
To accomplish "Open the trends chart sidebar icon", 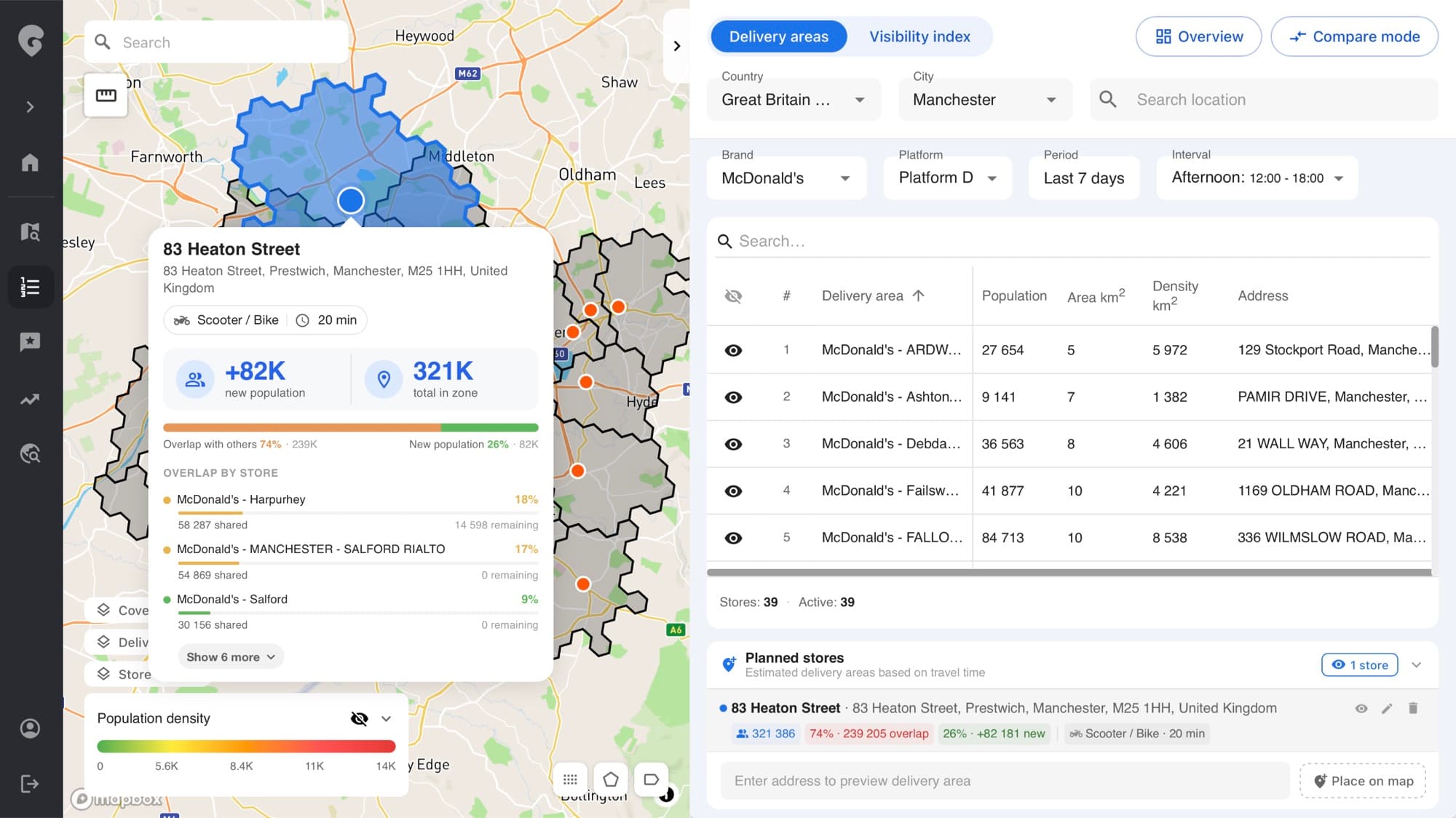I will (30, 399).
